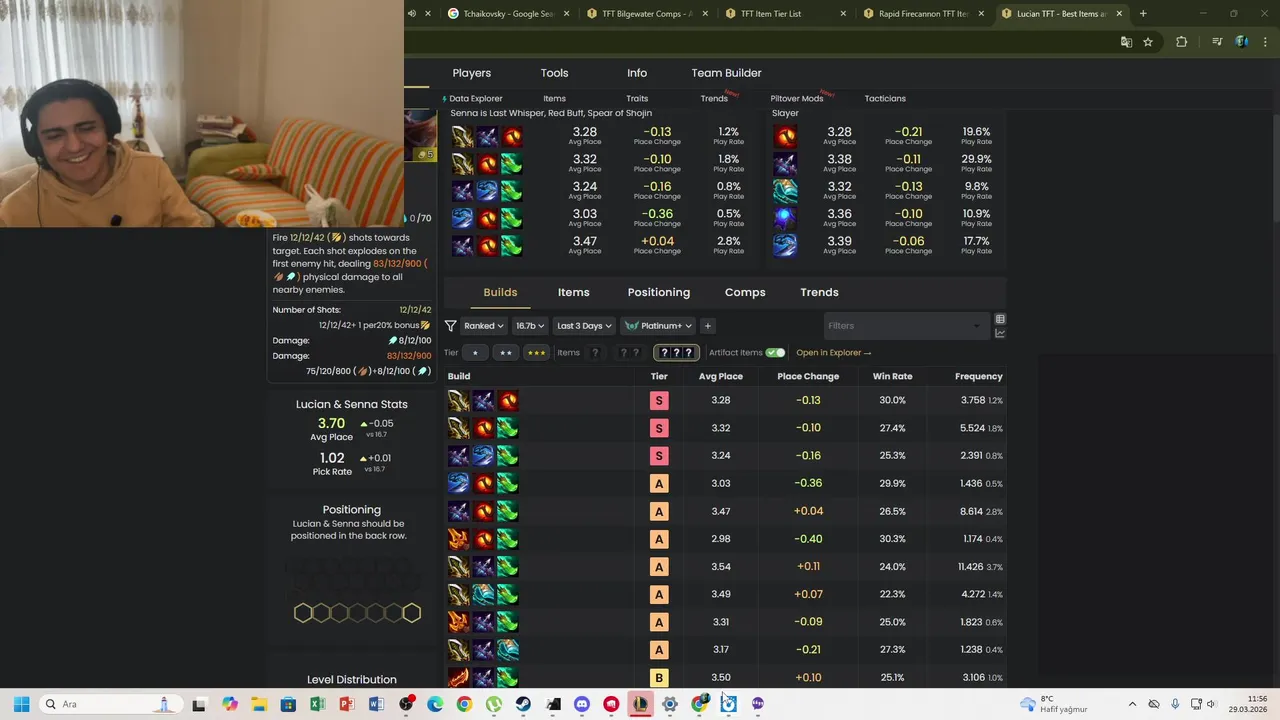Open the Players menu

coord(472,73)
